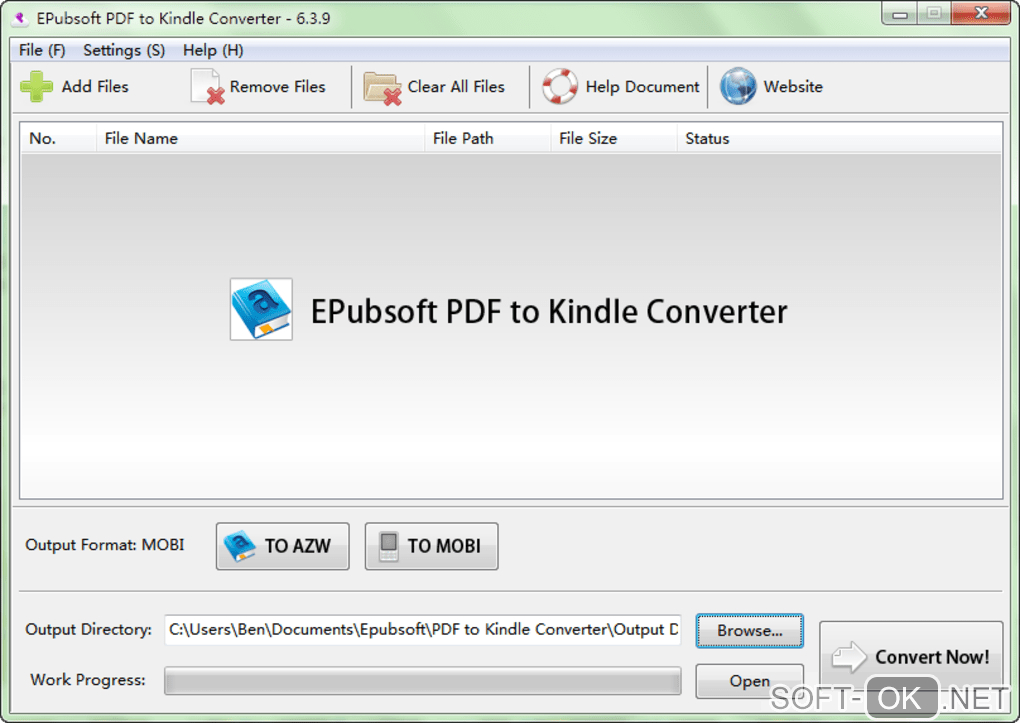Click the Help Document lifebuoy icon

(559, 87)
